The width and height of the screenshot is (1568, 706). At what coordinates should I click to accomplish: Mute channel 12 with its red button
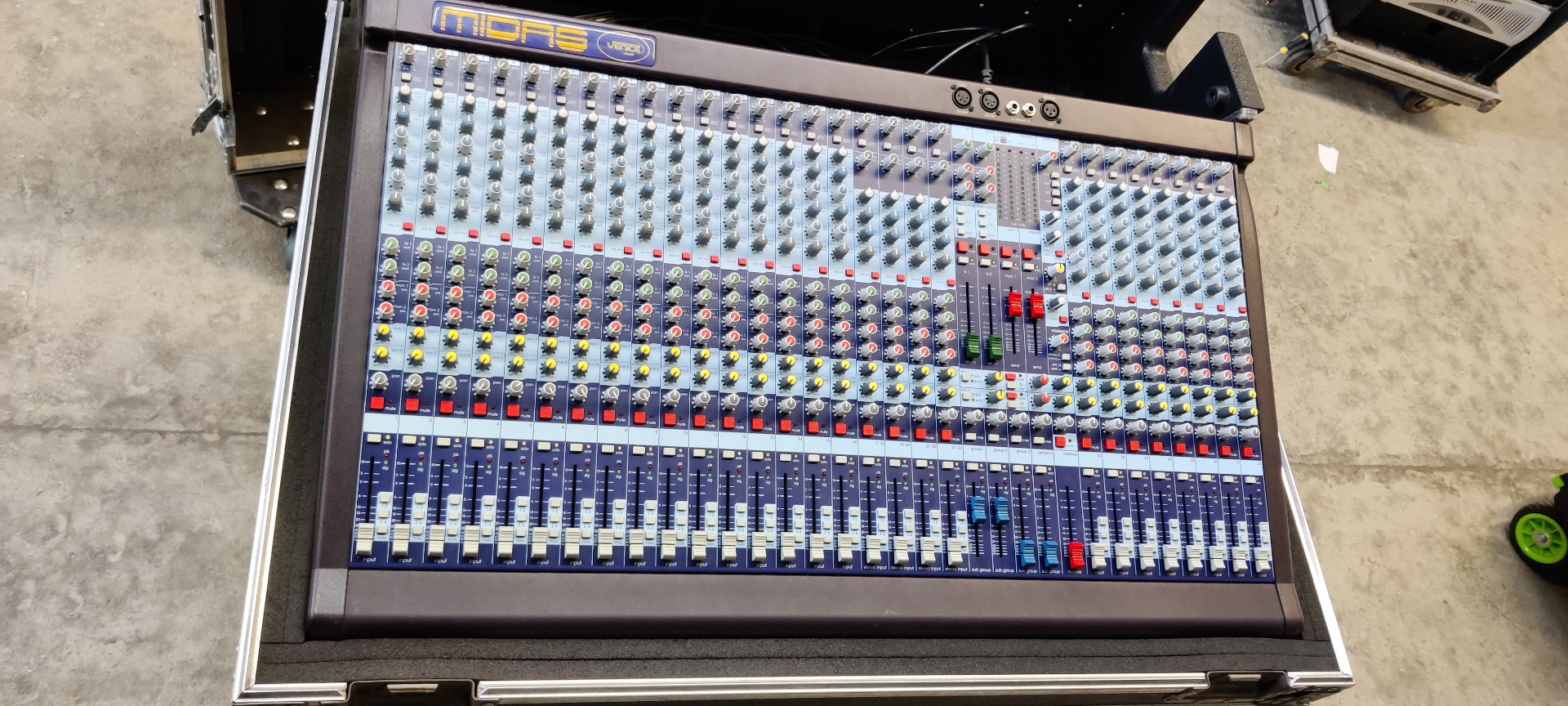[x=729, y=422]
